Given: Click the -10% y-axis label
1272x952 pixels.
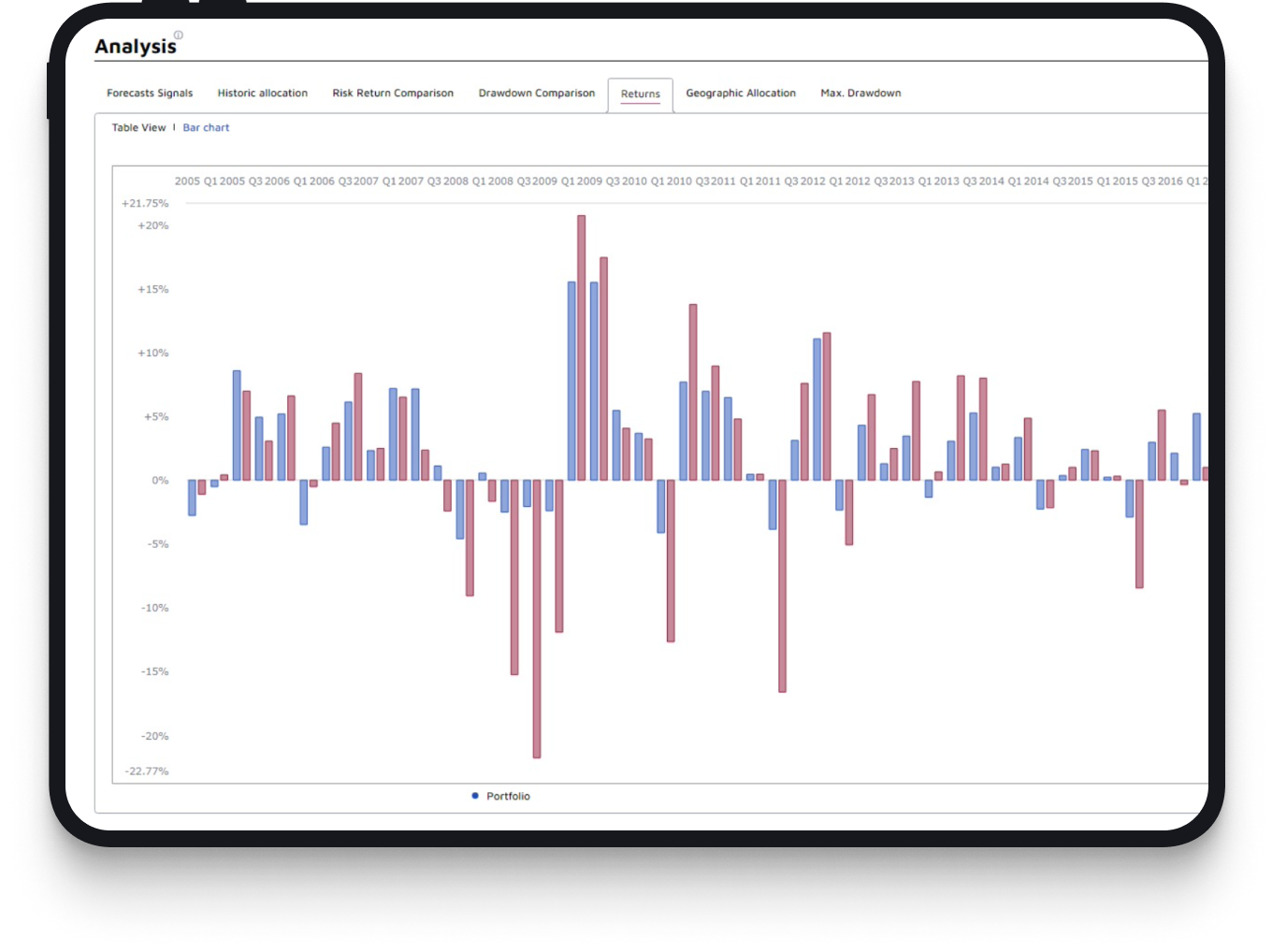Looking at the screenshot, I should 155,608.
